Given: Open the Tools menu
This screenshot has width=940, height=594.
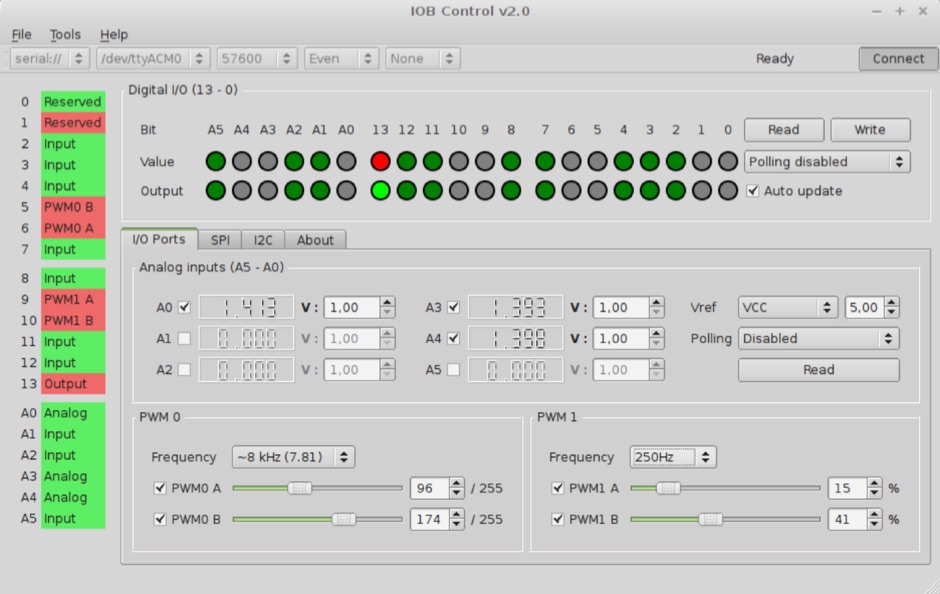Looking at the screenshot, I should [x=64, y=33].
